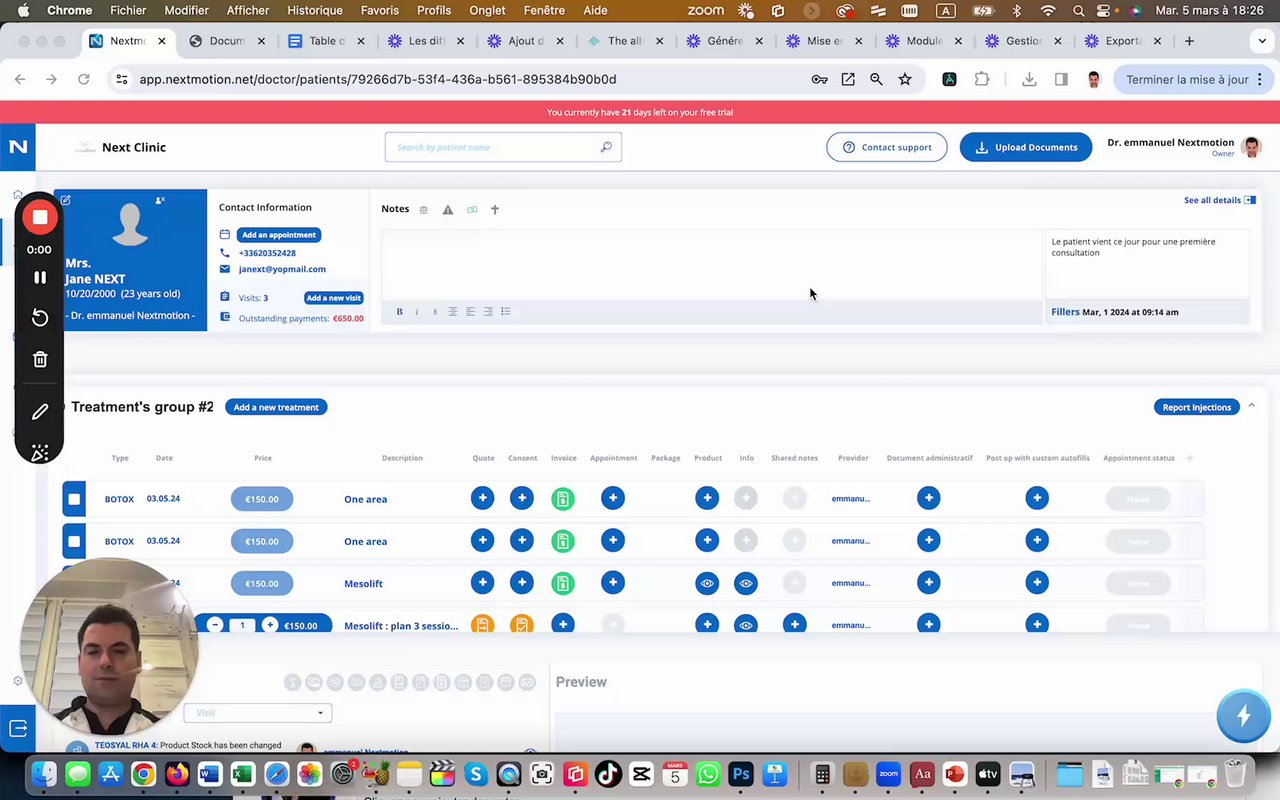Insert a bulleted list in notes editor
Image resolution: width=1280 pixels, height=800 pixels.
click(506, 312)
